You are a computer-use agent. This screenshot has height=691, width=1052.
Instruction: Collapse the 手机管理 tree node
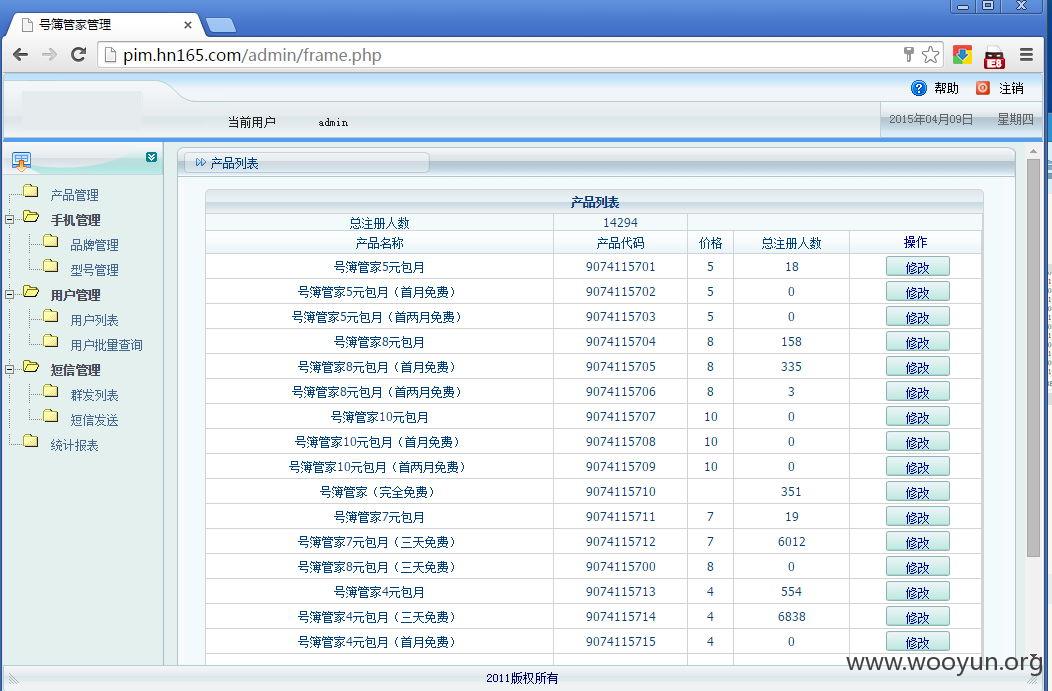(x=9, y=219)
